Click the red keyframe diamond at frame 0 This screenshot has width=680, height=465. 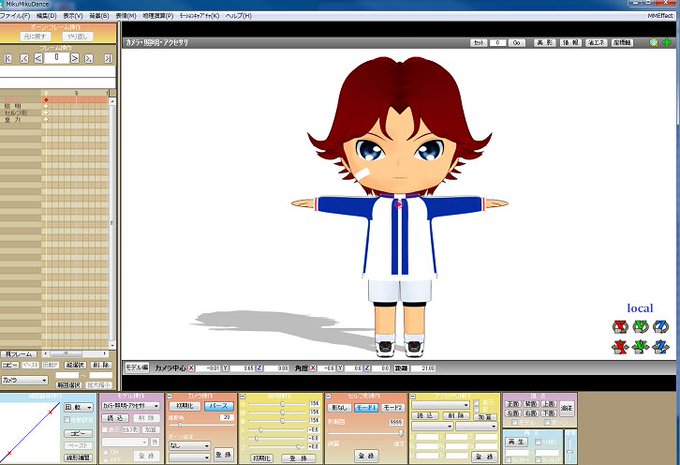click(x=46, y=100)
